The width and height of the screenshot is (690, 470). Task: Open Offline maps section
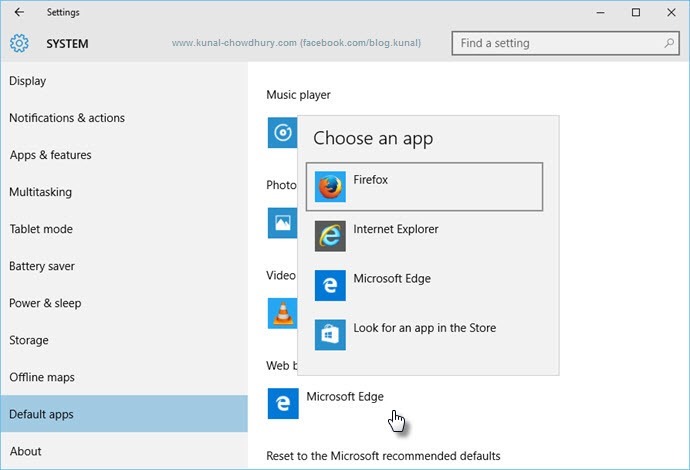click(124, 377)
